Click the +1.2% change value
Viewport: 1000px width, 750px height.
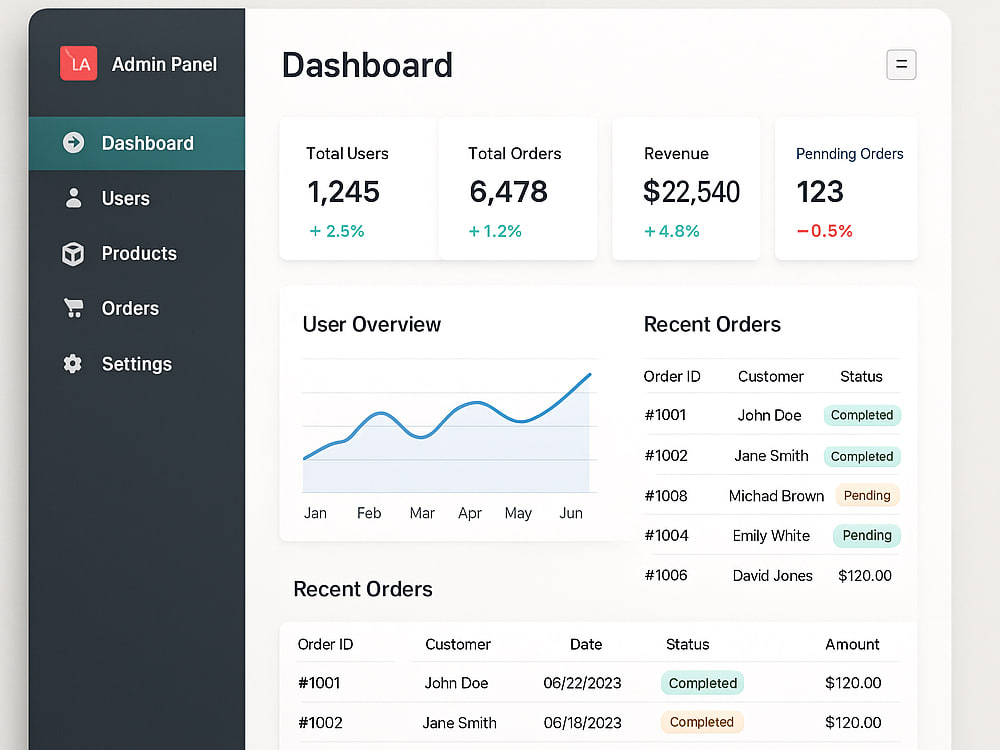[x=495, y=231]
